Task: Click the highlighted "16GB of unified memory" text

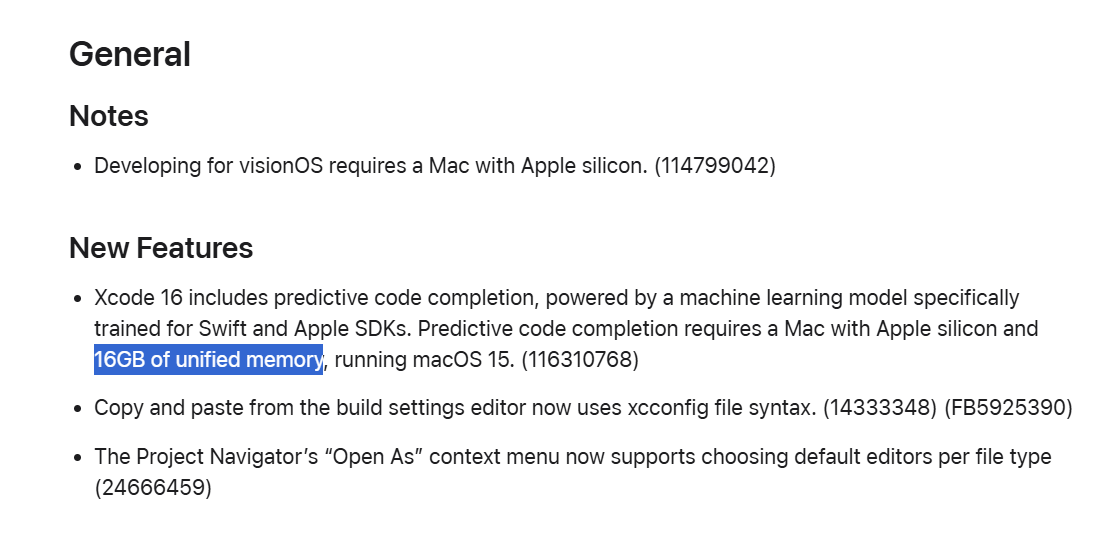Action: pos(208,360)
